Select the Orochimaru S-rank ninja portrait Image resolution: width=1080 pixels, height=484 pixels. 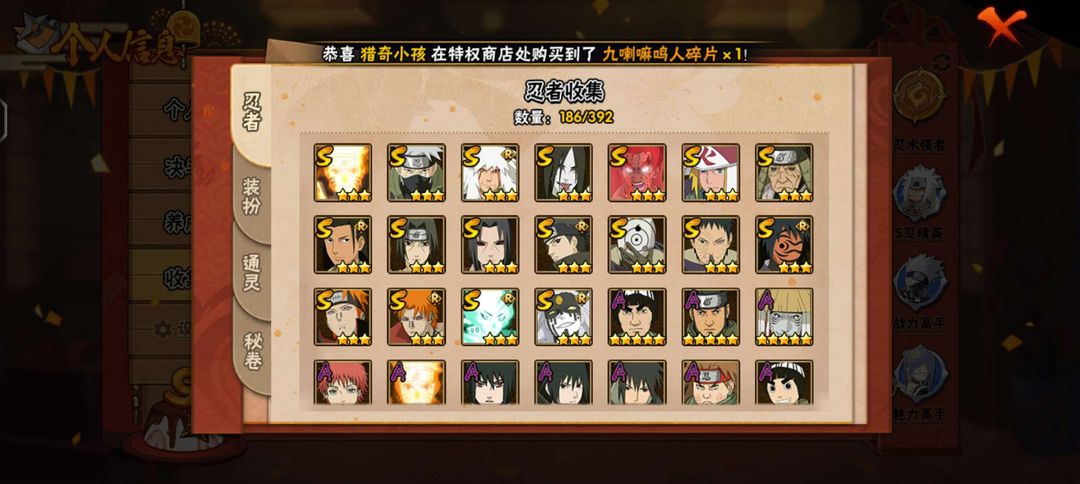pyautogui.click(x=563, y=173)
